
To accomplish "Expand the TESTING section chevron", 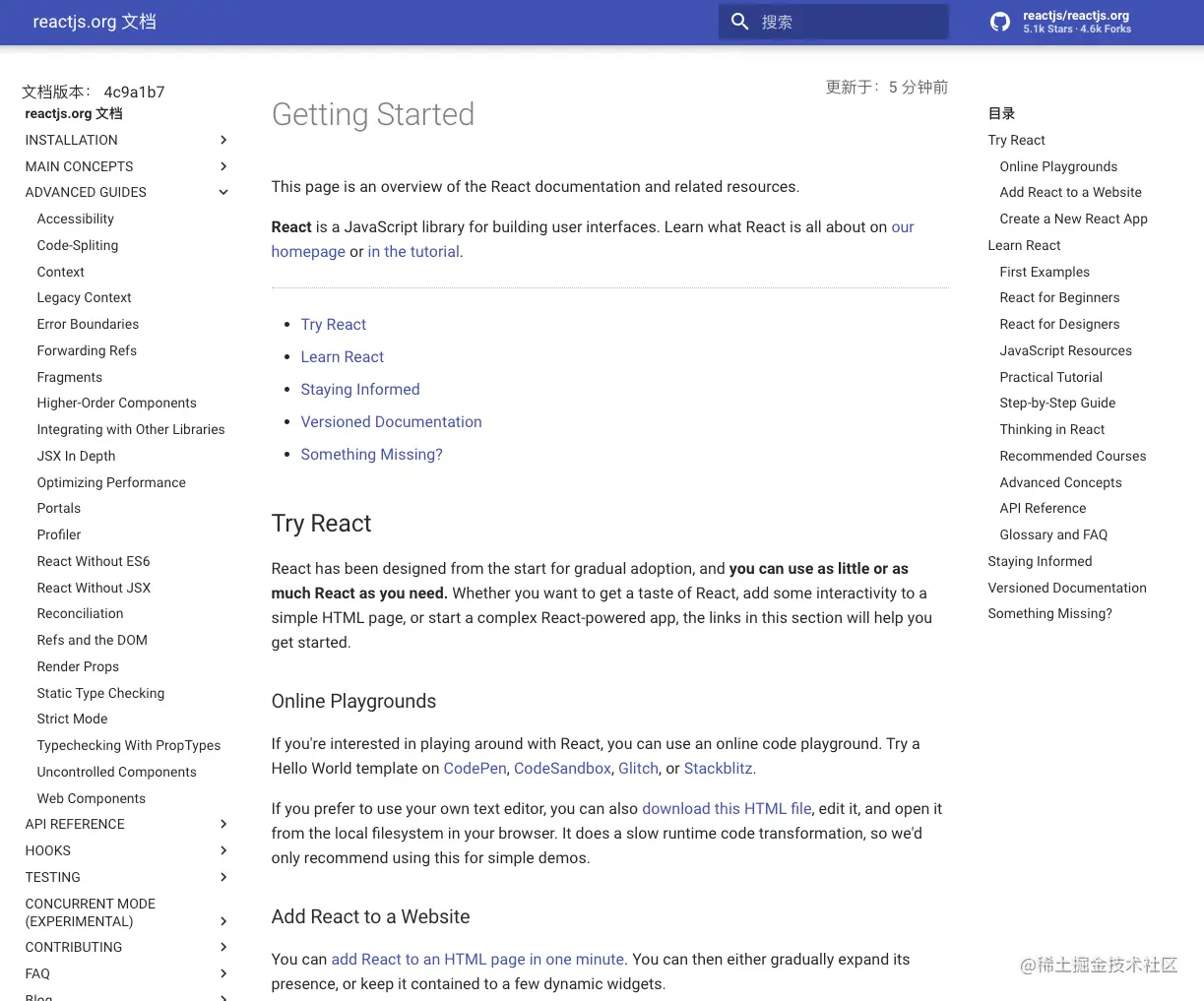I will click(223, 877).
